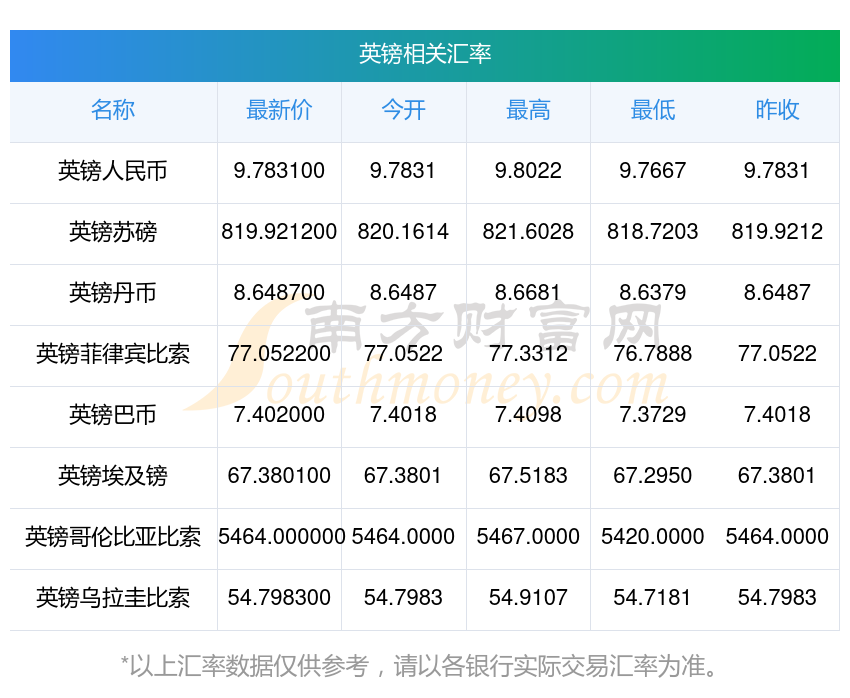This screenshot has height=698, width=850.
Task: Click high value 54.9107
Action: click(528, 598)
